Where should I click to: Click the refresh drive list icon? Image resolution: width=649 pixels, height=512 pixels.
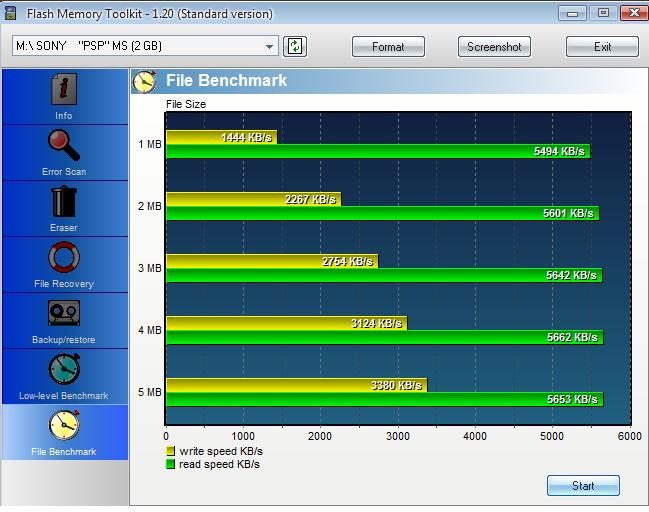pyautogui.click(x=295, y=47)
